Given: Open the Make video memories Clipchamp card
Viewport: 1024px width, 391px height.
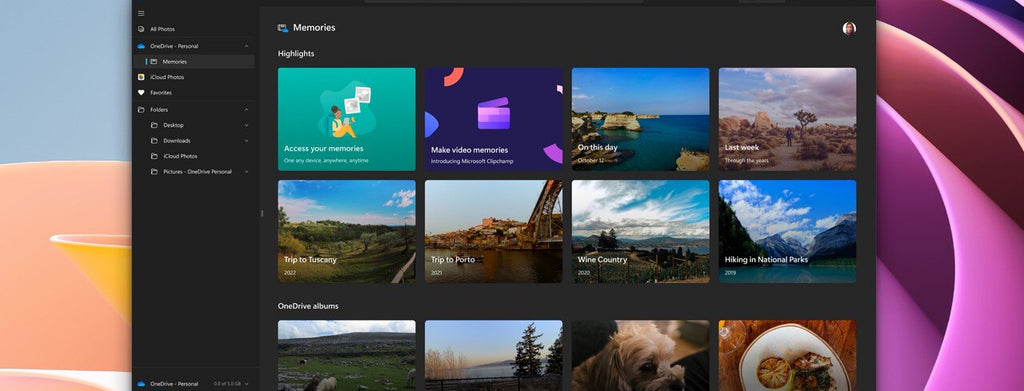Looking at the screenshot, I should click(494, 119).
